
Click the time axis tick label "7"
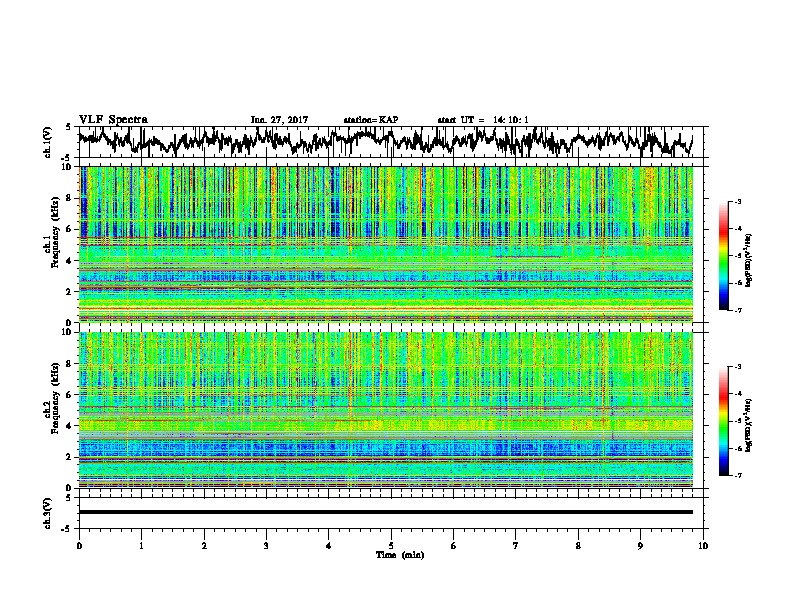pyautogui.click(x=516, y=546)
